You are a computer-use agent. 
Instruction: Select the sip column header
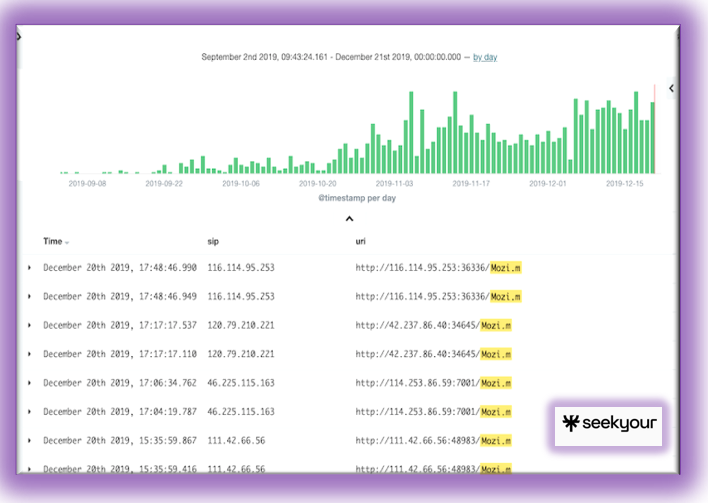coord(213,242)
